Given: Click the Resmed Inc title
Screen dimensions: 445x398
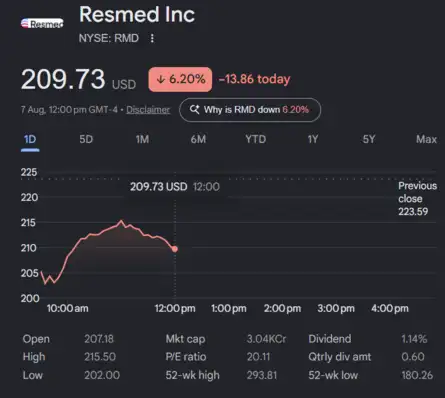Looking at the screenshot, I should 137,15.
